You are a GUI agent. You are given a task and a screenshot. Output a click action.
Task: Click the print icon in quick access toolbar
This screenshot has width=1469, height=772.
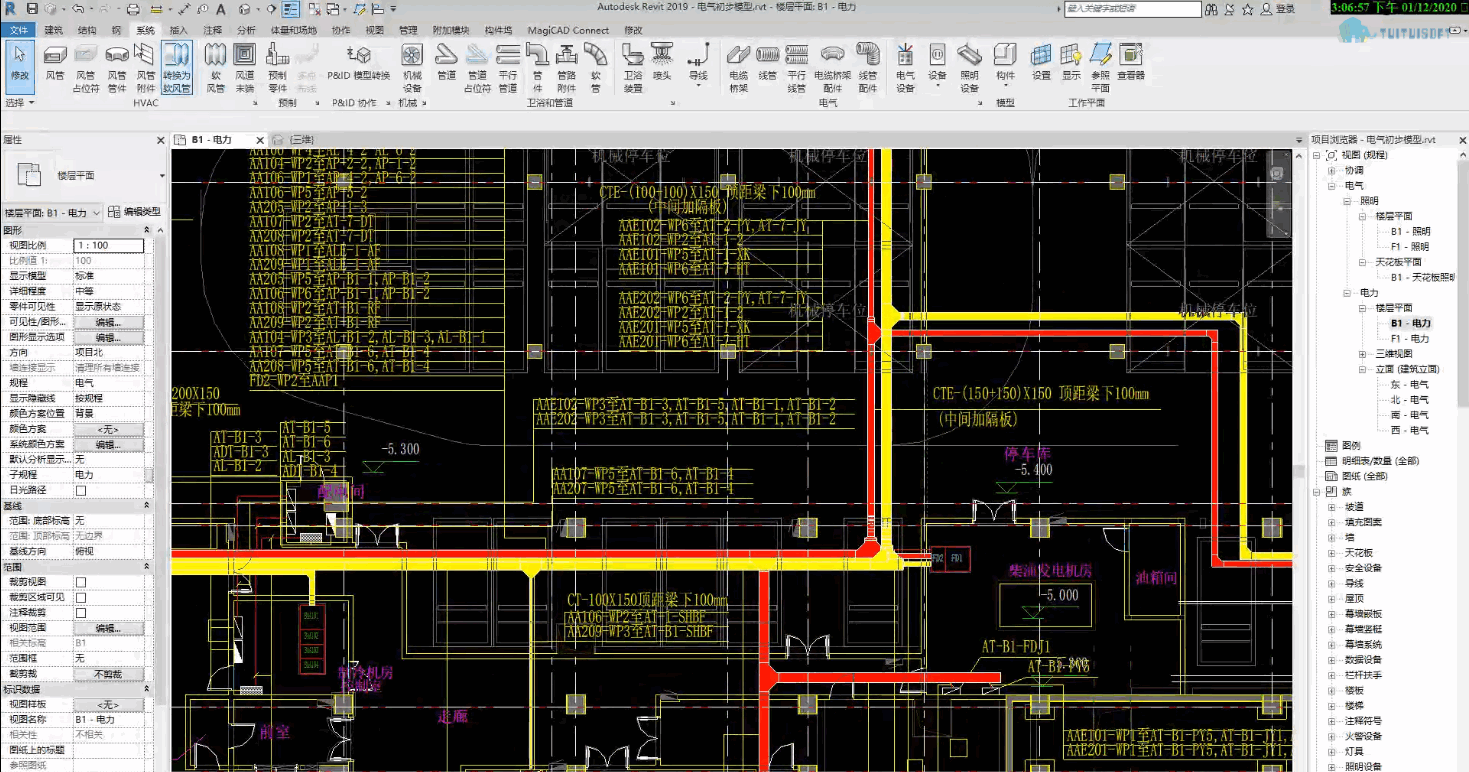(x=132, y=9)
